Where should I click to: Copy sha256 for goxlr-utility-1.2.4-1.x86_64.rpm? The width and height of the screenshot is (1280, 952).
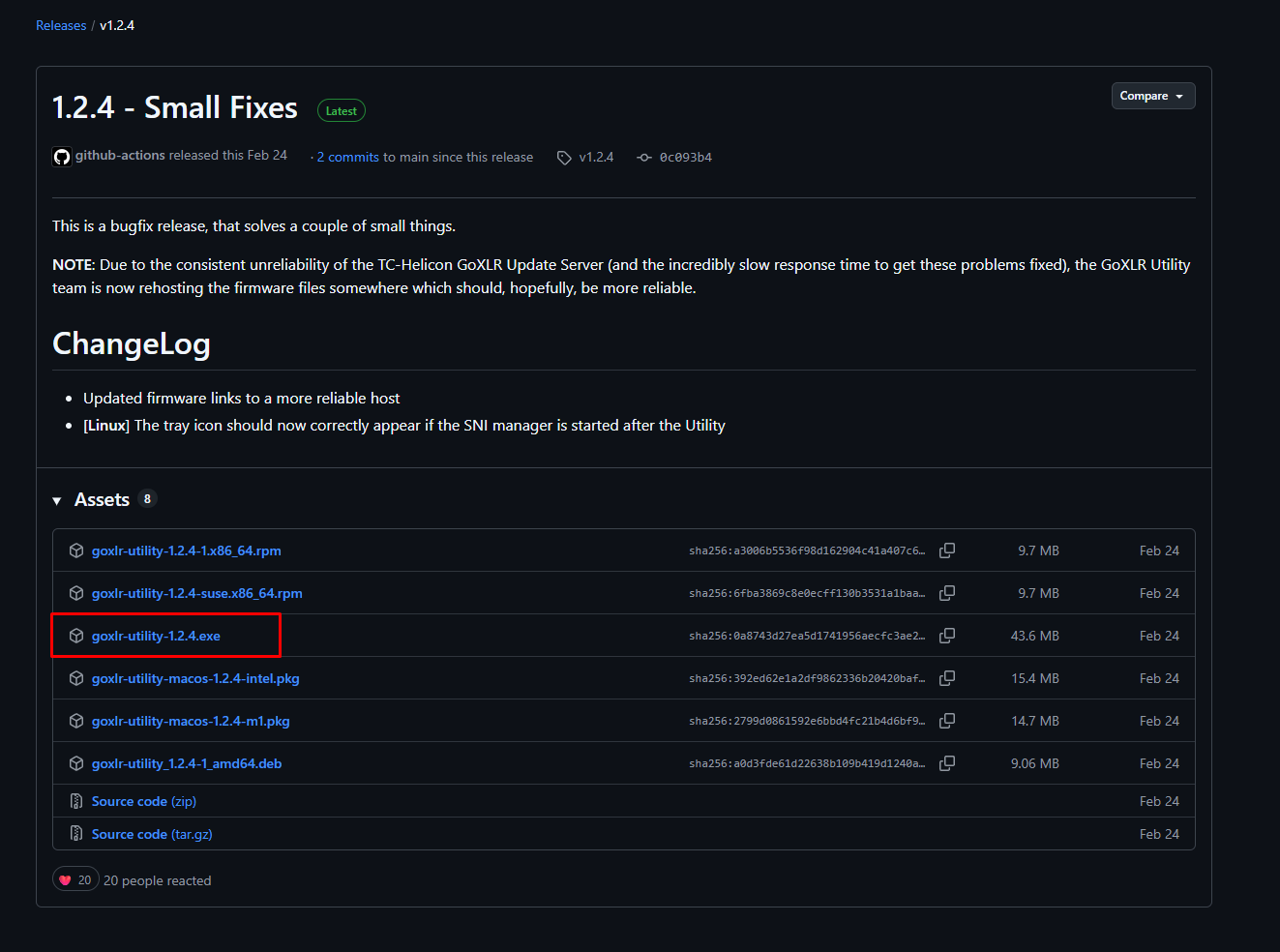pos(947,550)
